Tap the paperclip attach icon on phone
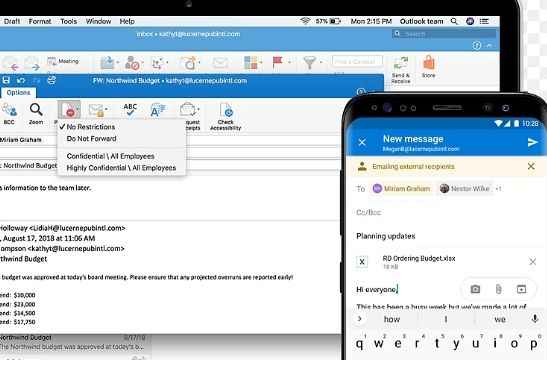 (499, 289)
